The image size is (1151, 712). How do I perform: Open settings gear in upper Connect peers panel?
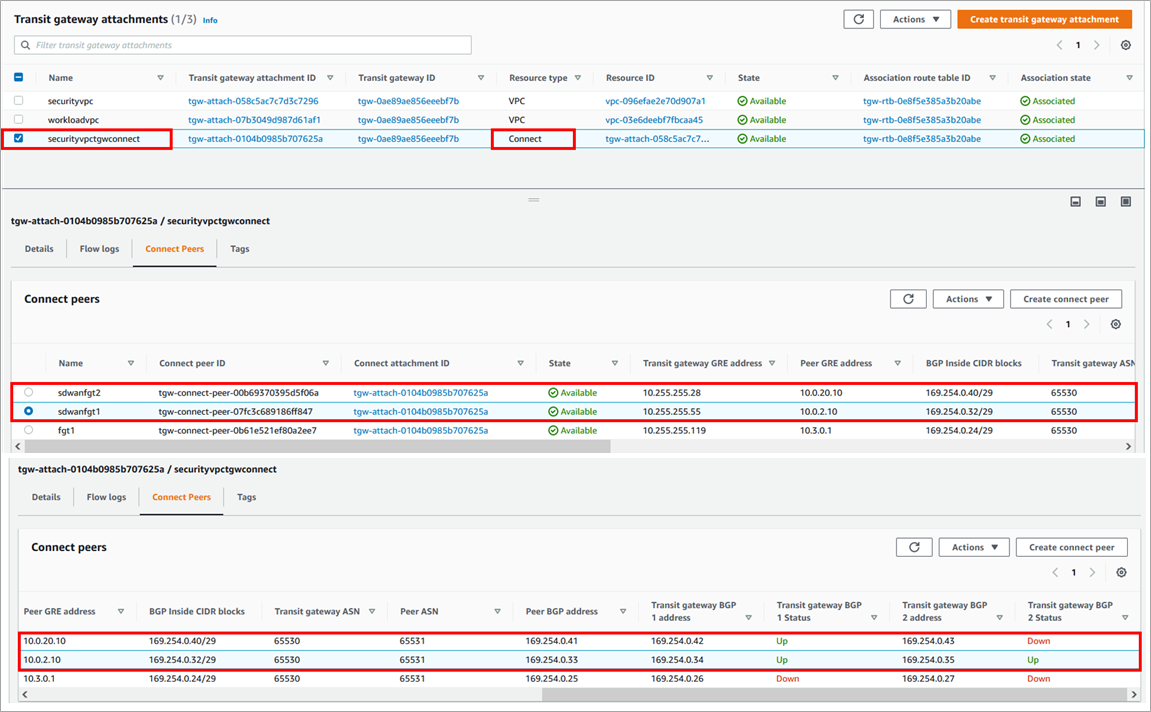pos(1116,325)
